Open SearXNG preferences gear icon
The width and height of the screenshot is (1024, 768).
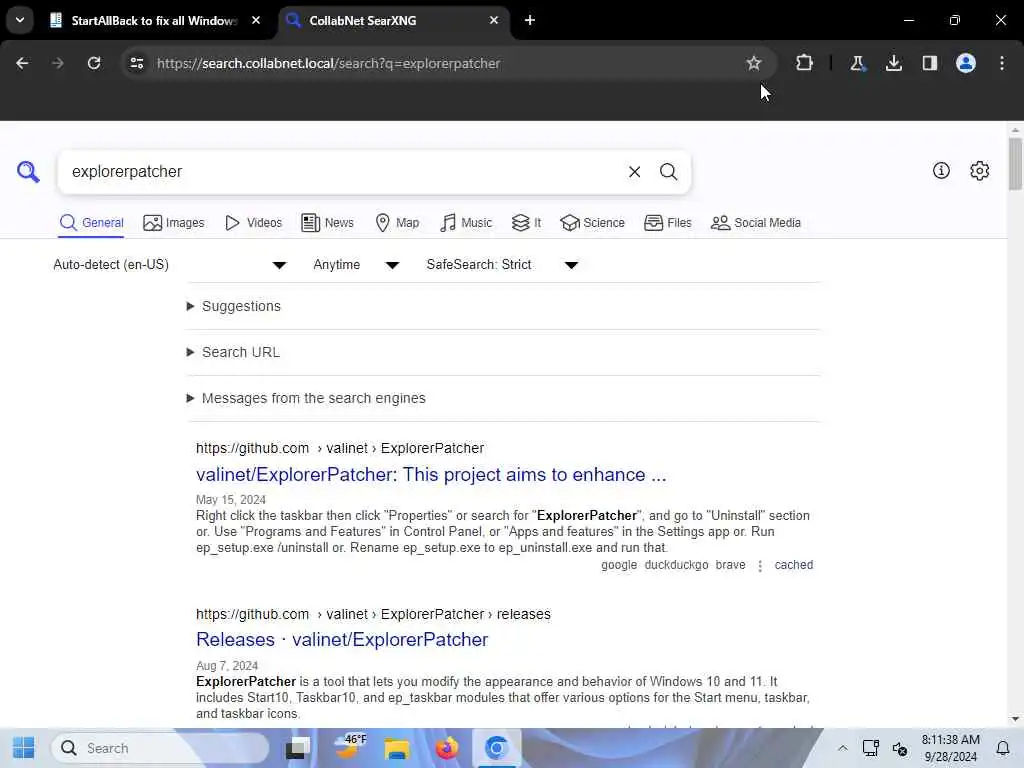pyautogui.click(x=979, y=170)
